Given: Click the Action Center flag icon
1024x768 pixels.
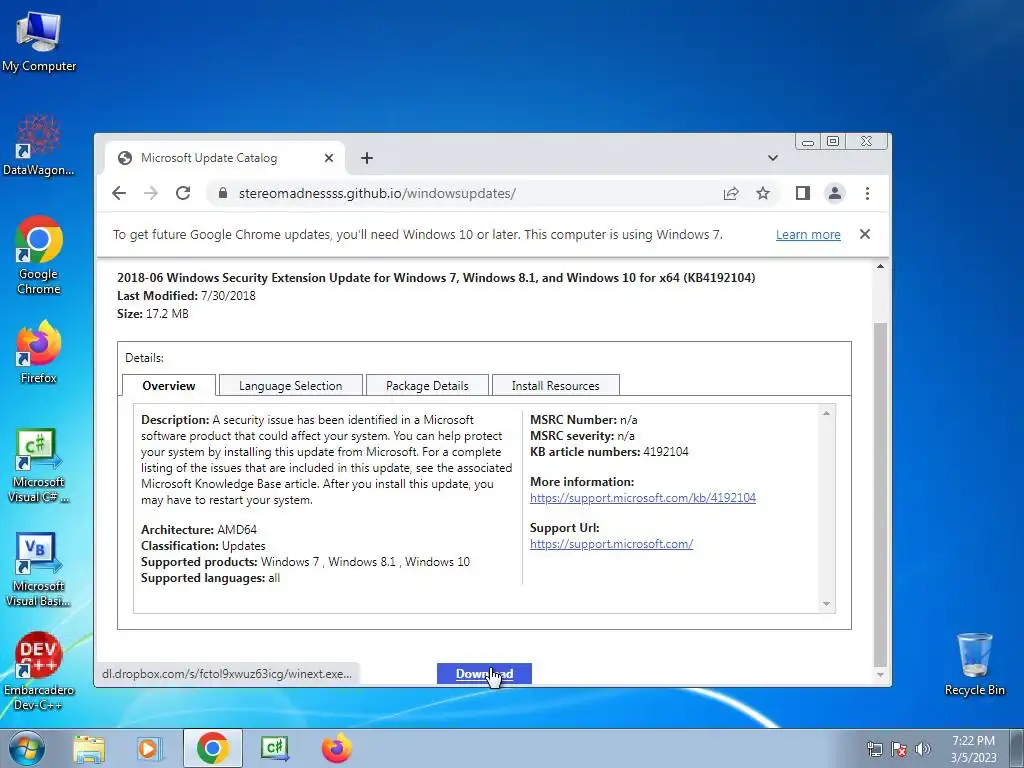Looking at the screenshot, I should [899, 749].
